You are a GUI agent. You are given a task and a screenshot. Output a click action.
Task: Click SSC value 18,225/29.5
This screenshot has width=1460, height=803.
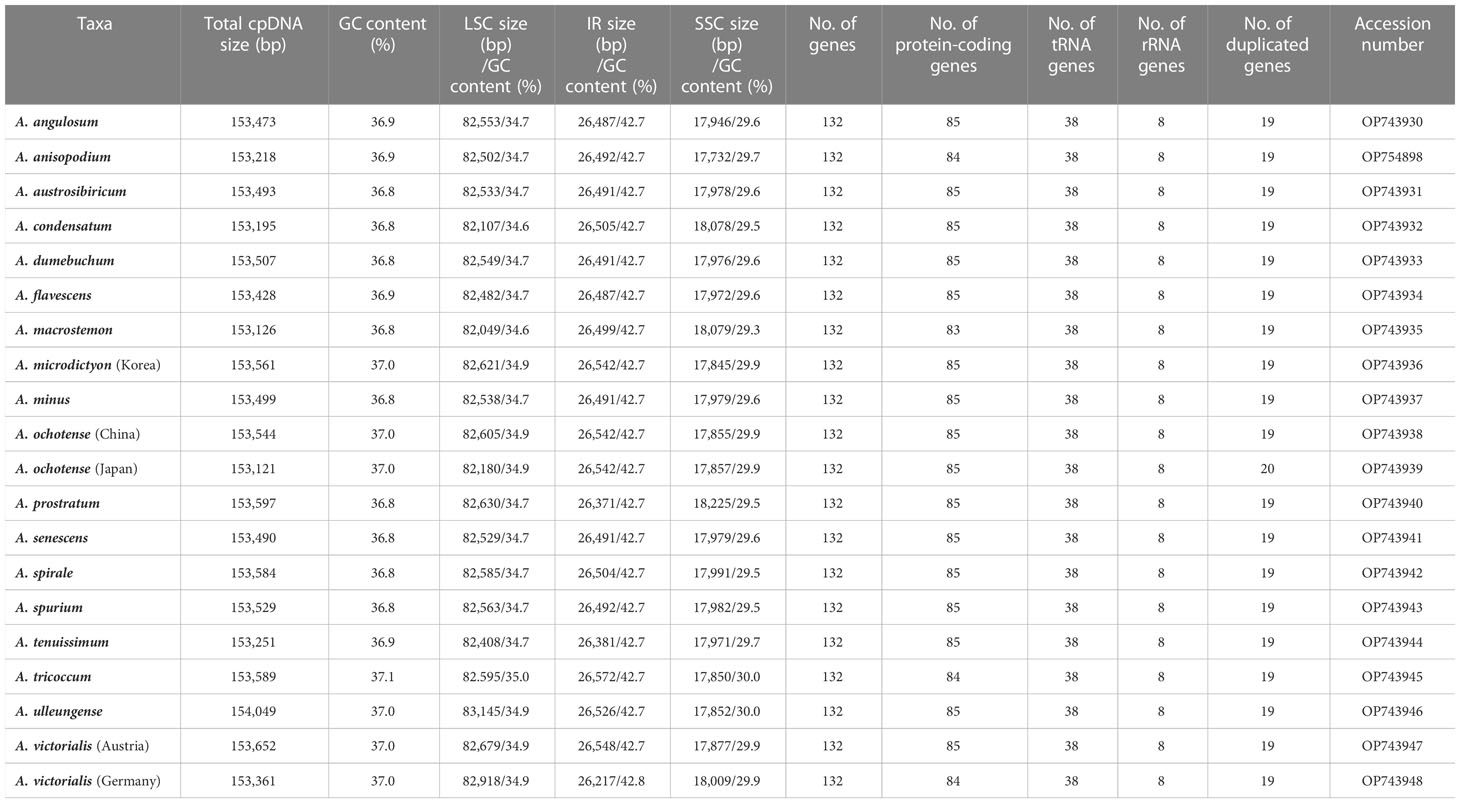727,503
